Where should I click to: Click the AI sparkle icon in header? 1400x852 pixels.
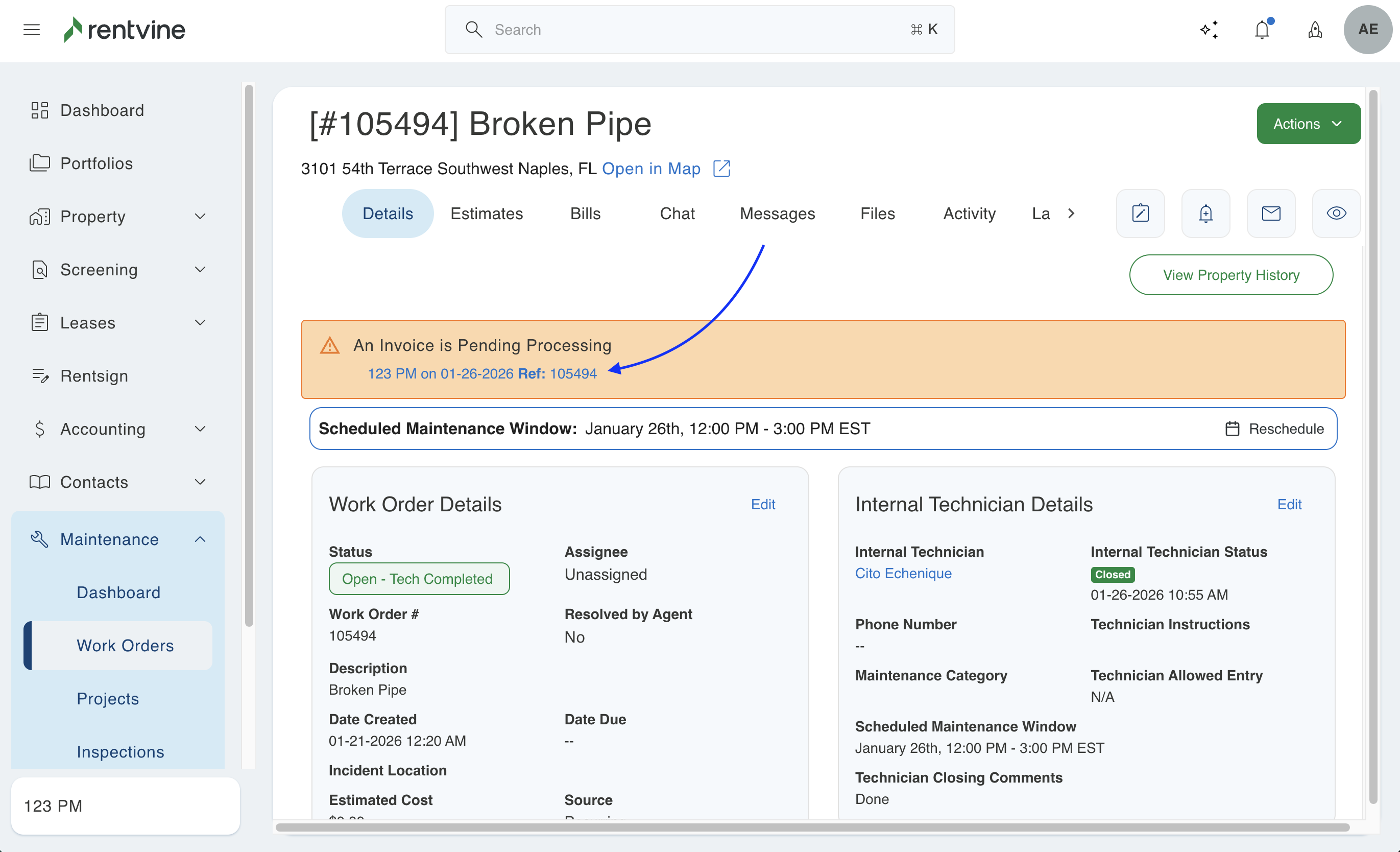(x=1209, y=30)
